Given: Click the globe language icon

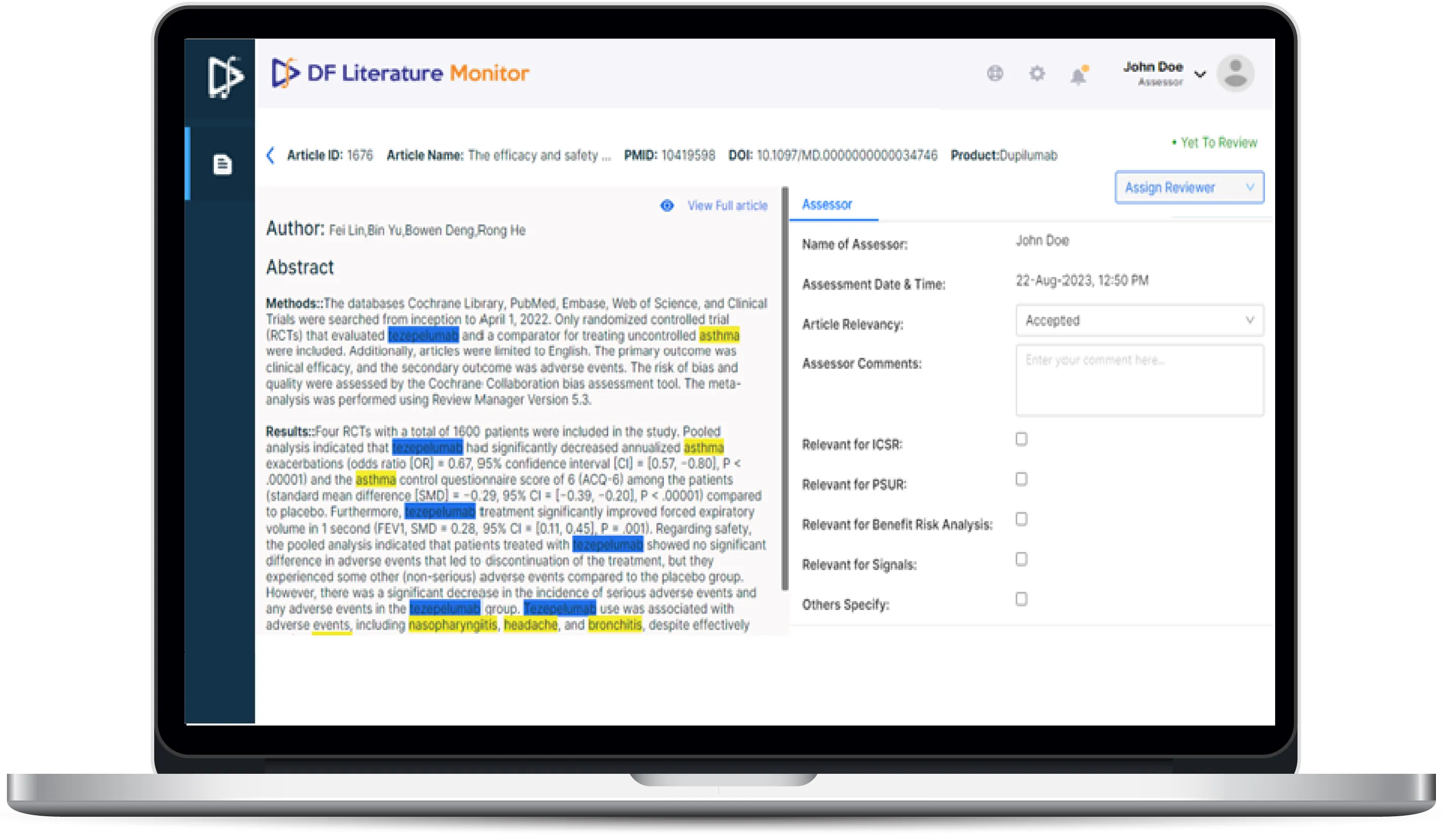Looking at the screenshot, I should tap(995, 73).
